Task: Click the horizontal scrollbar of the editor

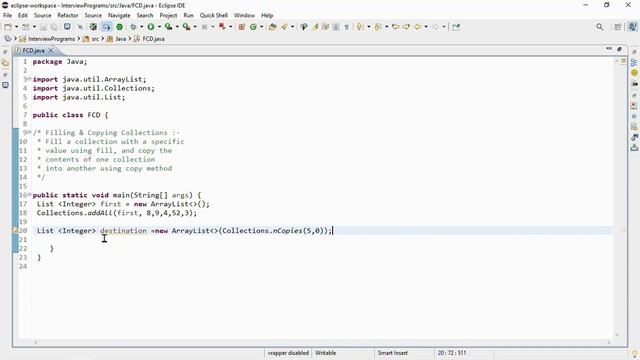Action: point(322,342)
